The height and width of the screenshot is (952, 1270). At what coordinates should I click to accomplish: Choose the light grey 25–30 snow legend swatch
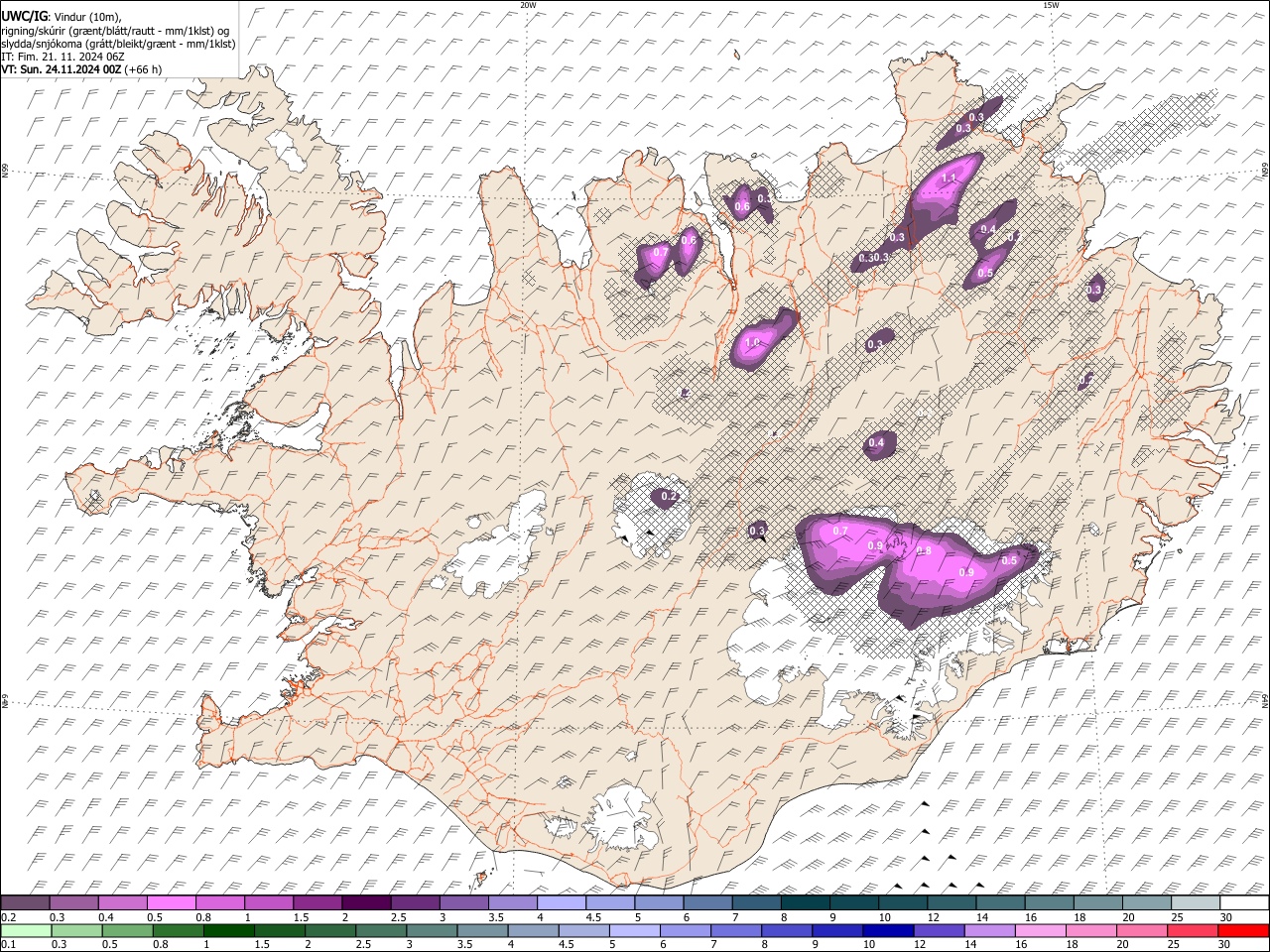click(1196, 903)
